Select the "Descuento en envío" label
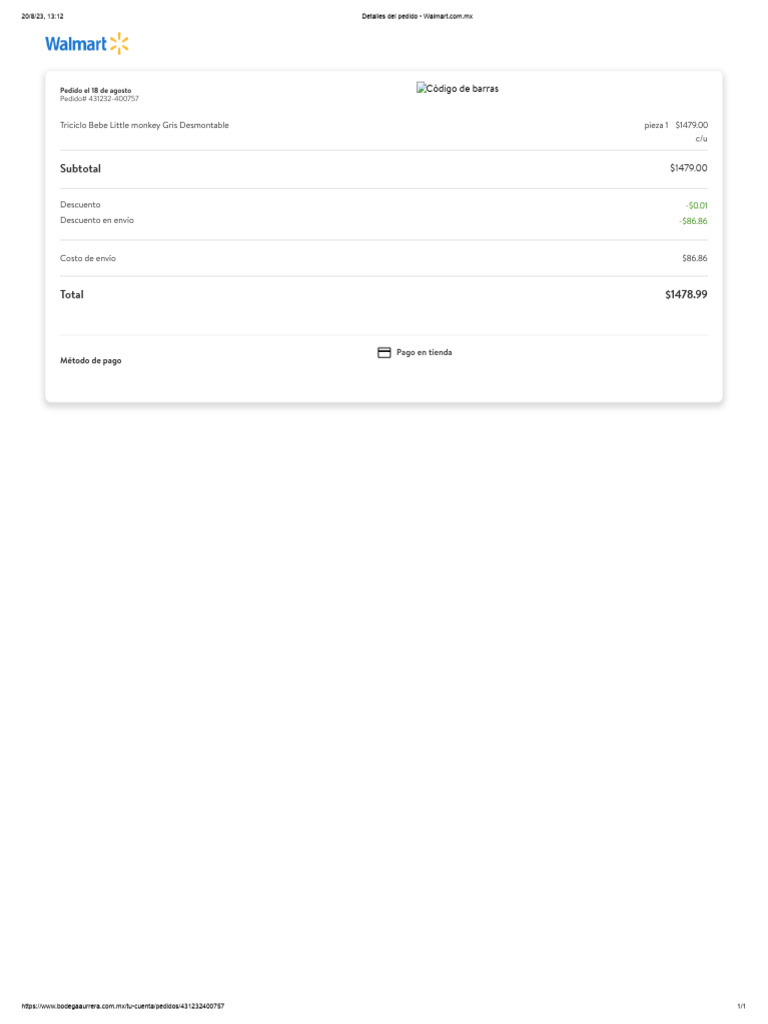 pos(97,220)
